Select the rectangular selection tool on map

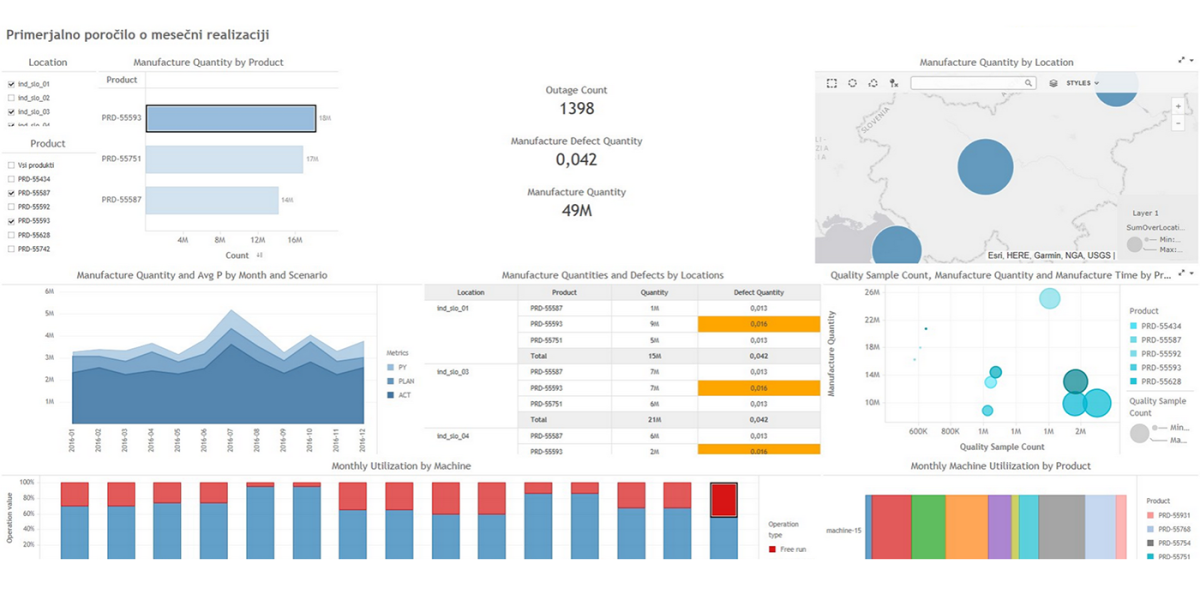[x=832, y=83]
